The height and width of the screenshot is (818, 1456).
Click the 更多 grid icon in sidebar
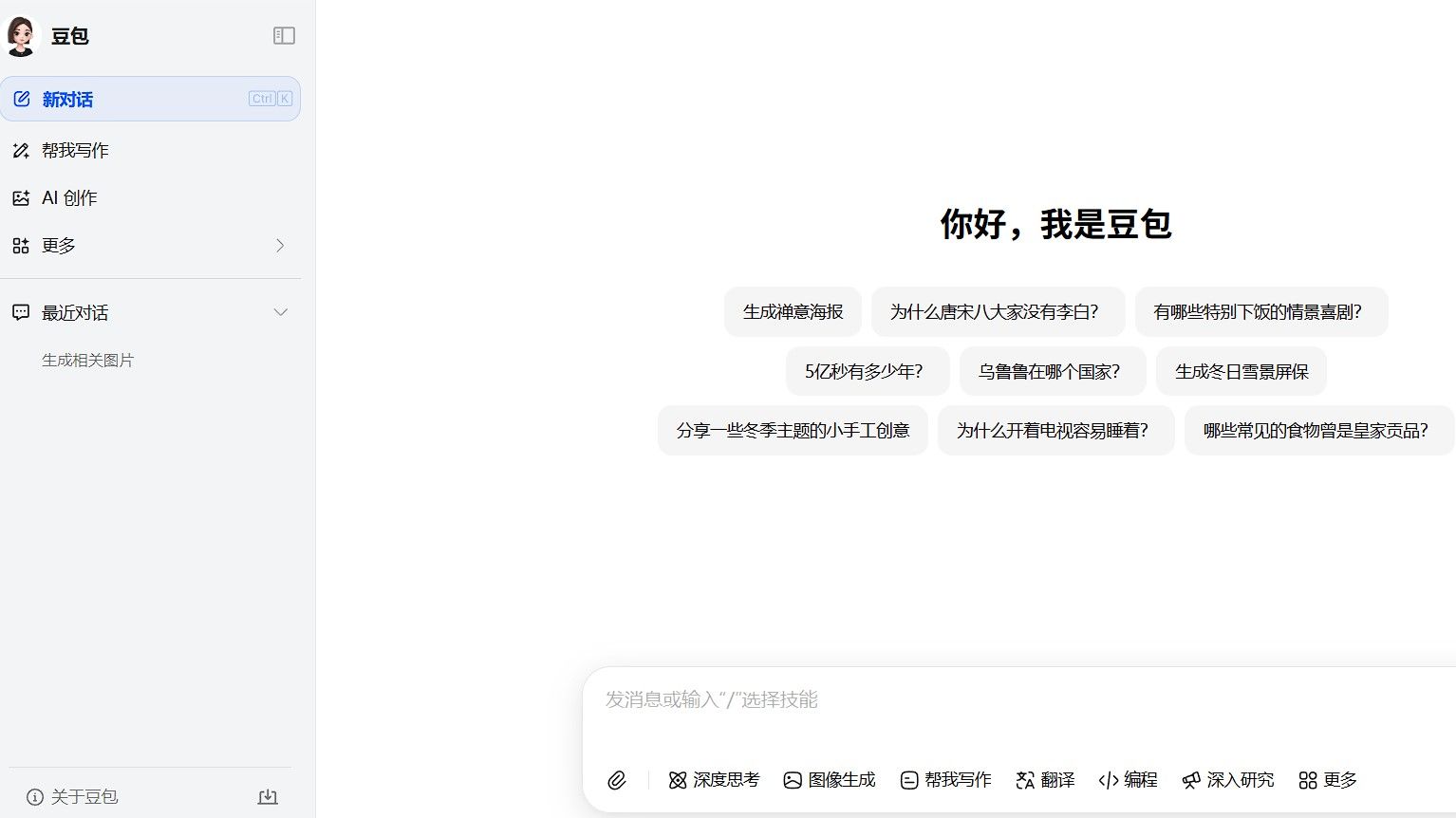tap(21, 246)
